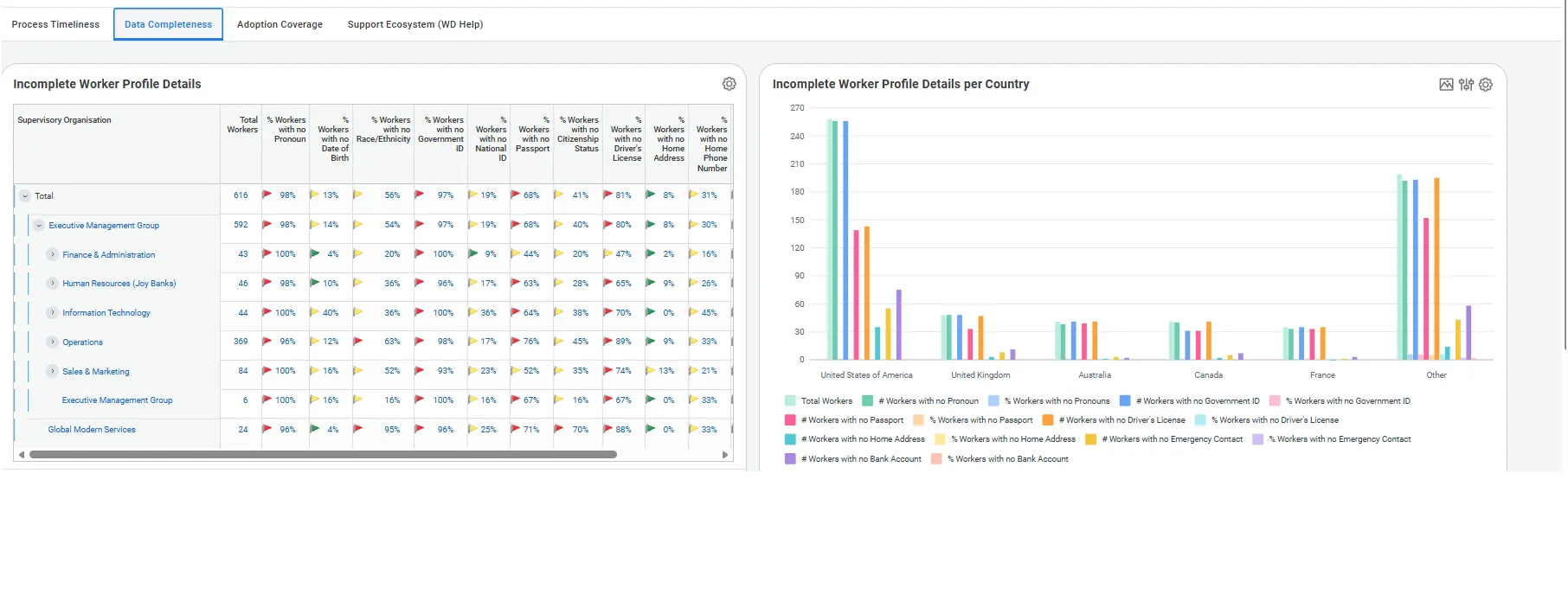1568x614 pixels.
Task: Click Incomplete Worker Profile Details per Country title
Action: point(901,84)
